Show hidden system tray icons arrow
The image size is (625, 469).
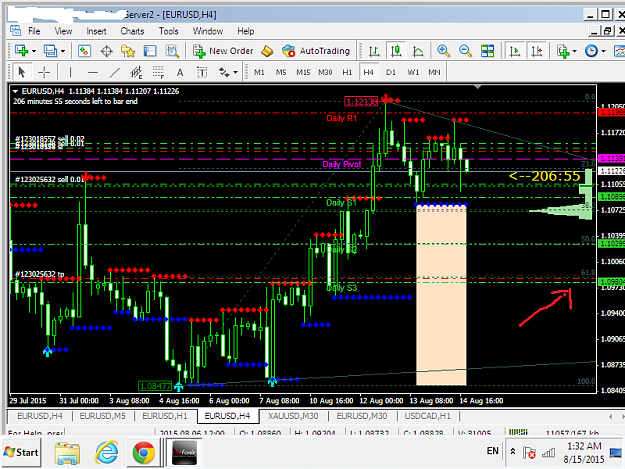point(513,451)
